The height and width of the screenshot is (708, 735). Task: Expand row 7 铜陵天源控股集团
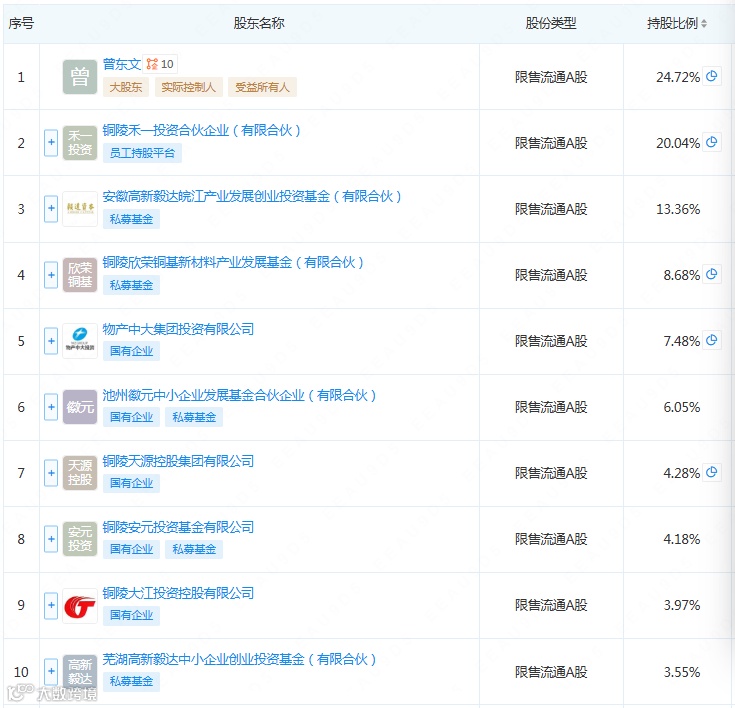pyautogui.click(x=51, y=473)
